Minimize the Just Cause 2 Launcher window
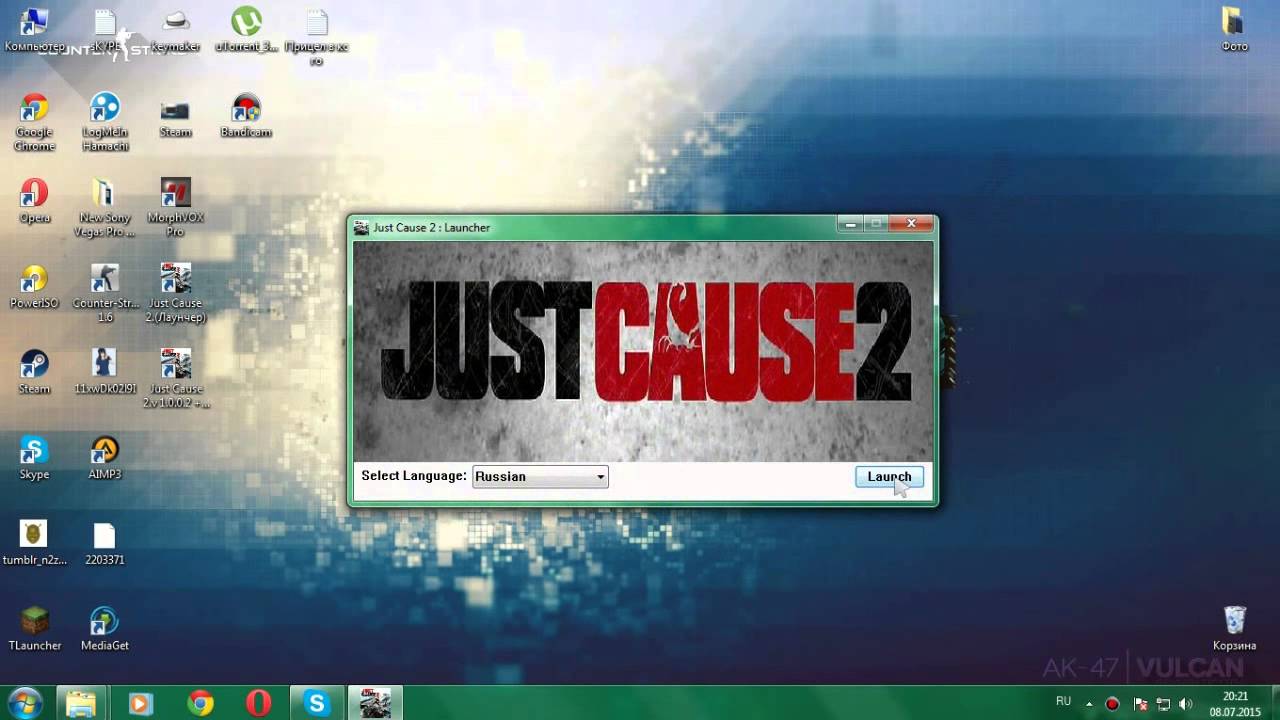Image resolution: width=1280 pixels, height=720 pixels. (850, 224)
